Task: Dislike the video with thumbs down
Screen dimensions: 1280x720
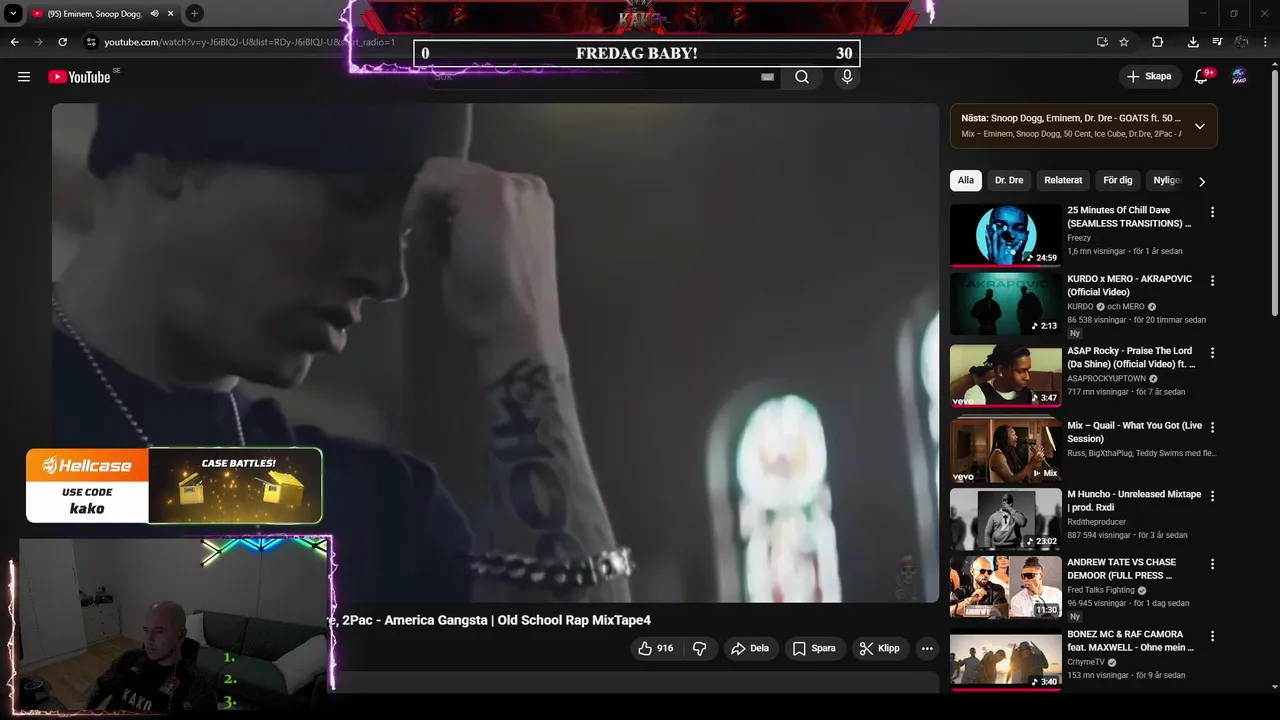Action: coord(700,648)
